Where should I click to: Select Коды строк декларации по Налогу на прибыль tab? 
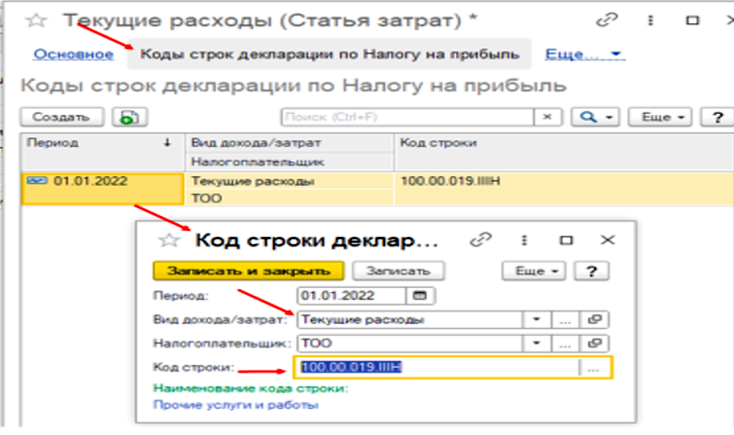pos(330,54)
